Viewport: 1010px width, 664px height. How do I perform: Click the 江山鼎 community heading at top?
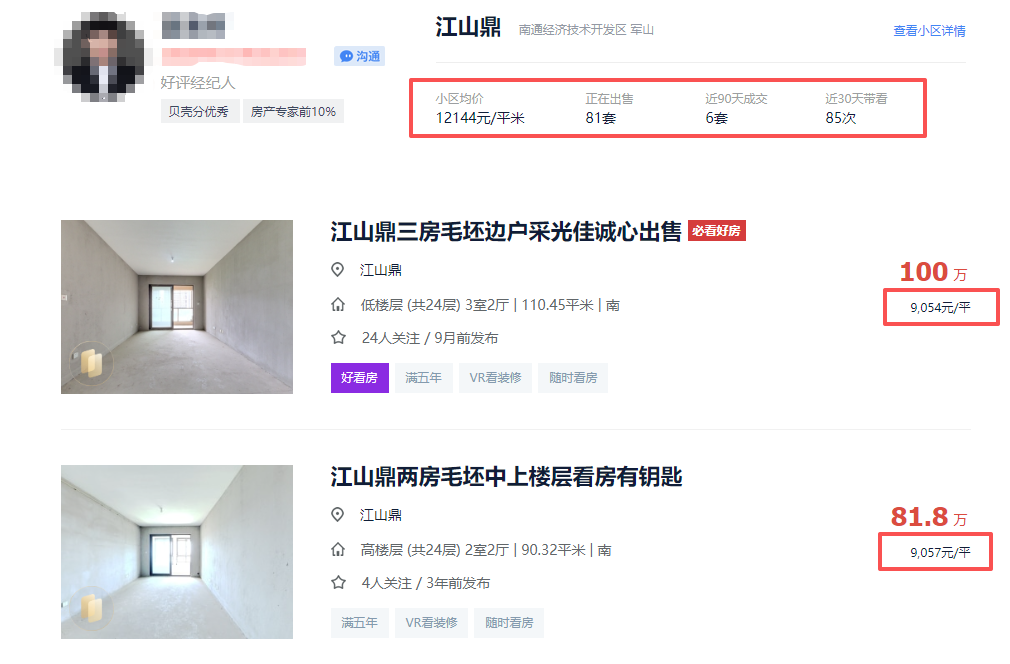coord(468,27)
